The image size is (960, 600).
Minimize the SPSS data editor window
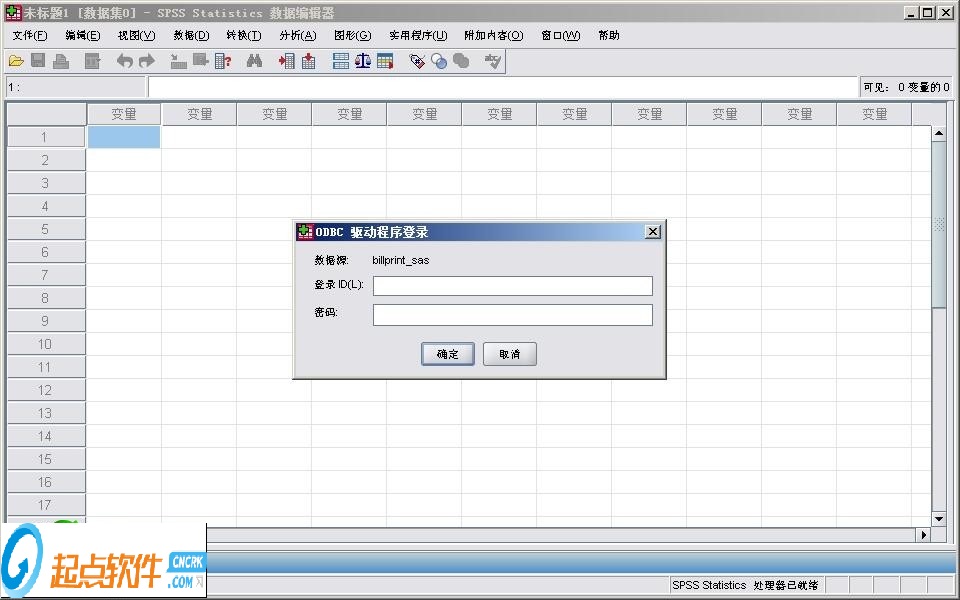(912, 12)
